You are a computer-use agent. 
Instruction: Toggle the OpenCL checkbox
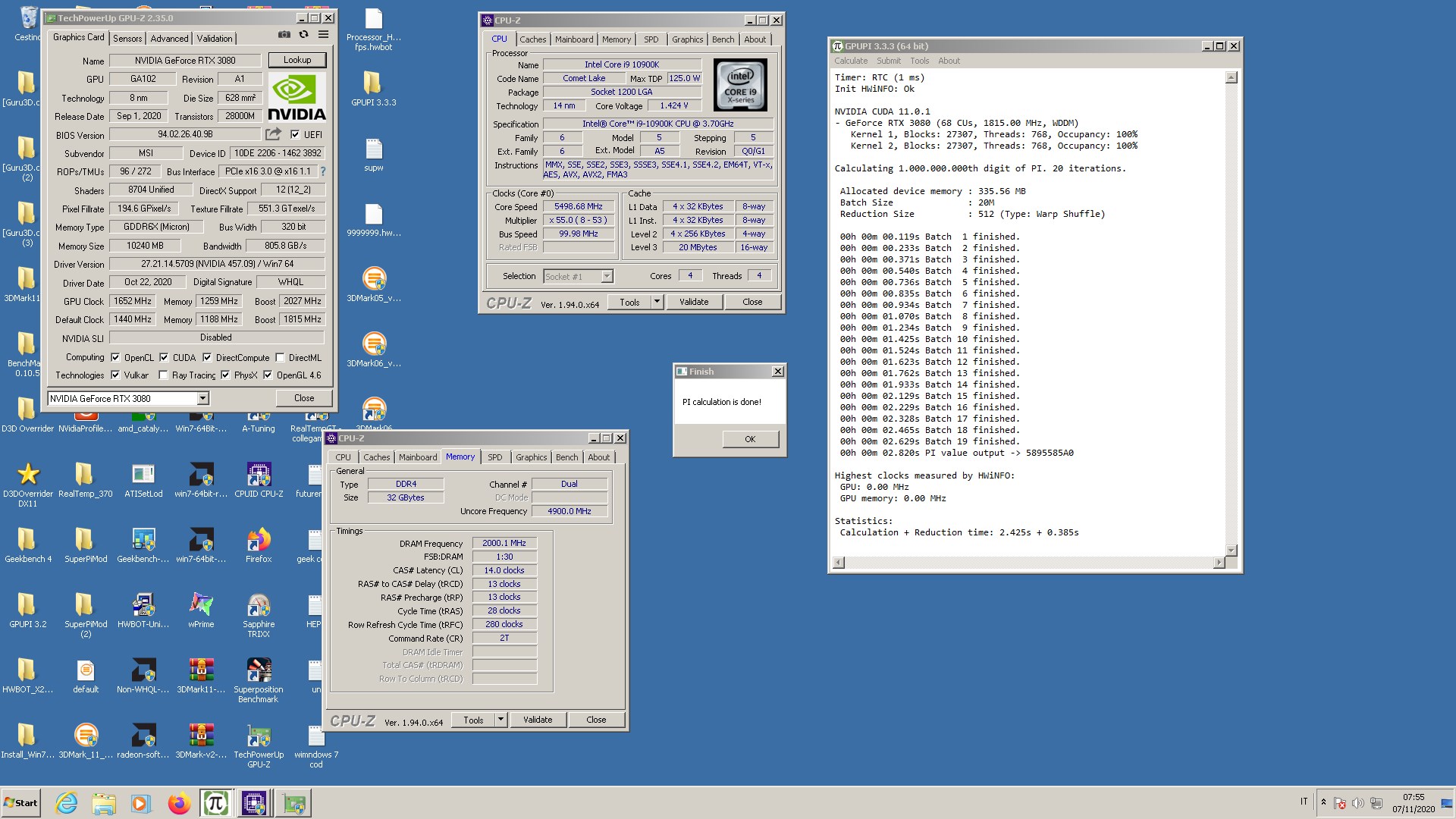pyautogui.click(x=115, y=357)
